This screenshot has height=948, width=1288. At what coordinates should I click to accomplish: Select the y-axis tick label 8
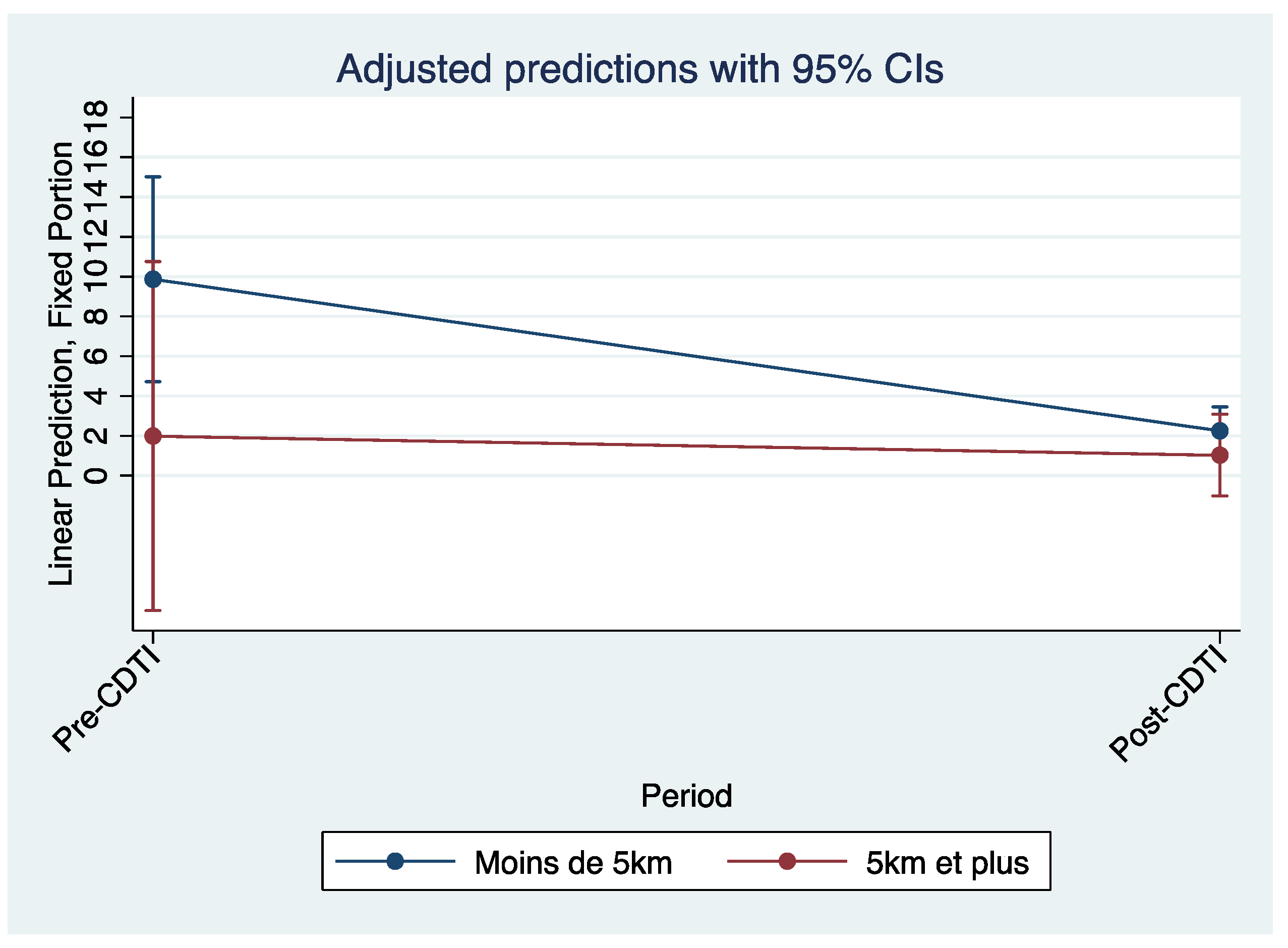[x=96, y=316]
